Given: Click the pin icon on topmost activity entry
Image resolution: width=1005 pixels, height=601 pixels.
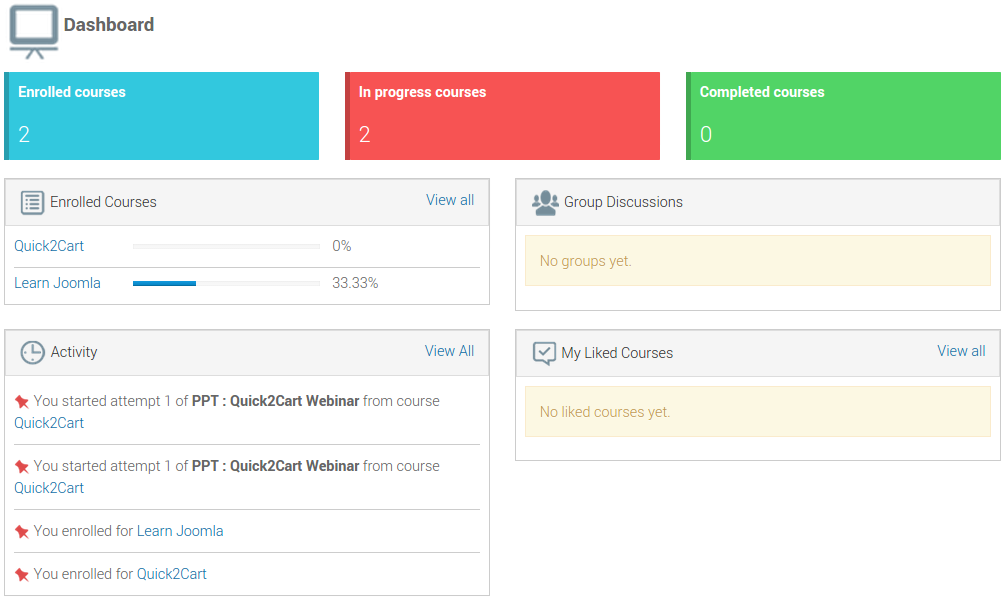Looking at the screenshot, I should pos(22,401).
